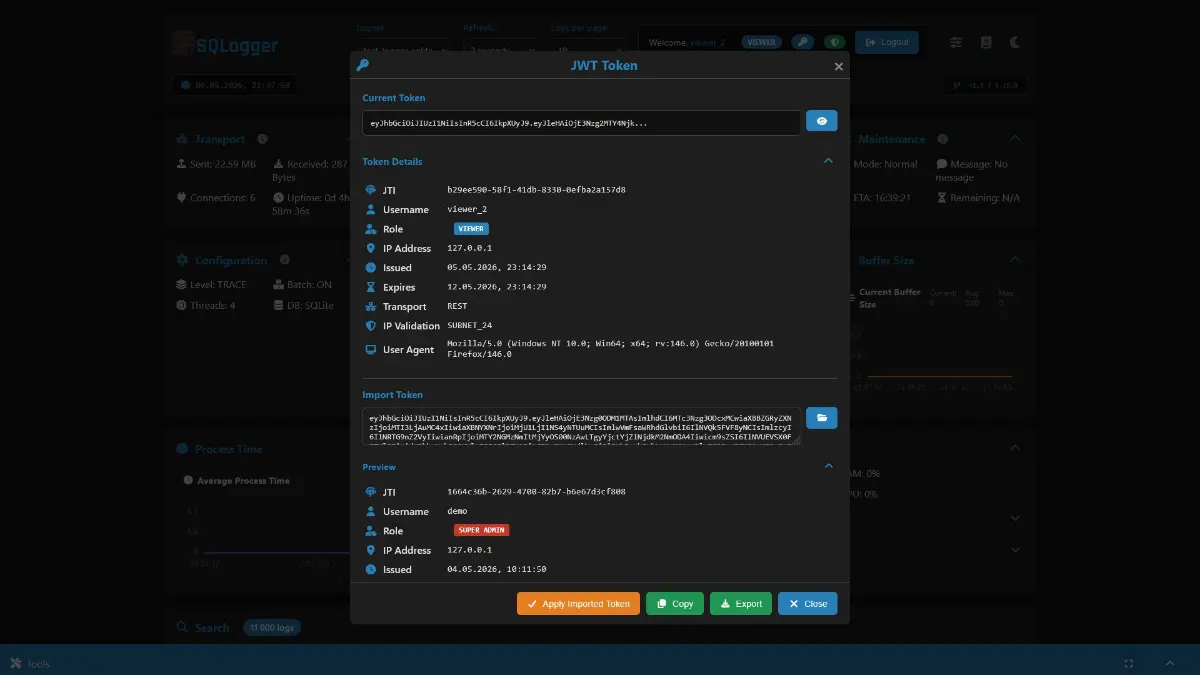The height and width of the screenshot is (675, 1200).
Task: Click the JTI fingerprint icon in Token Details
Action: click(371, 190)
